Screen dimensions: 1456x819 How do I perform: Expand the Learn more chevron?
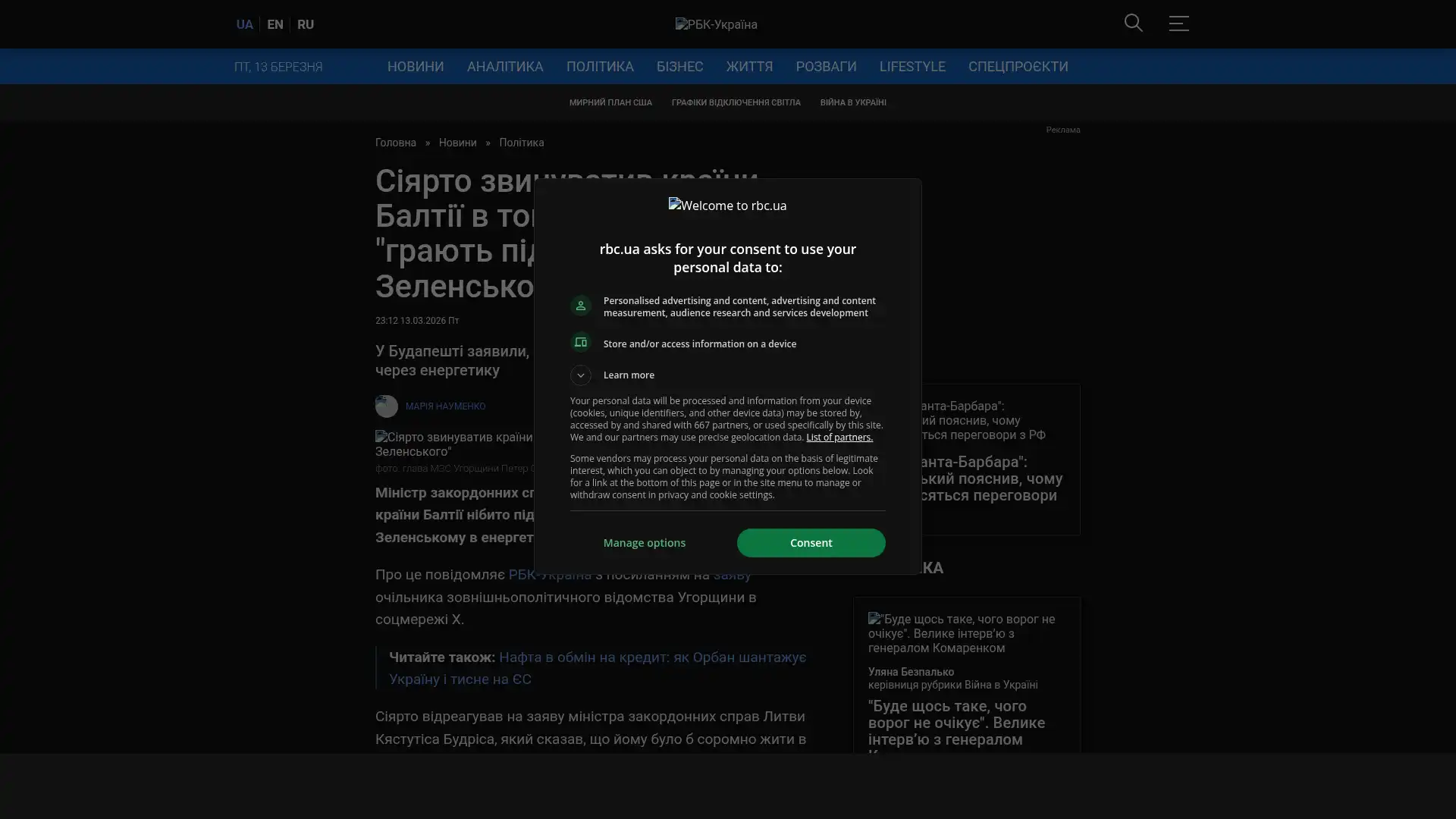(x=580, y=375)
